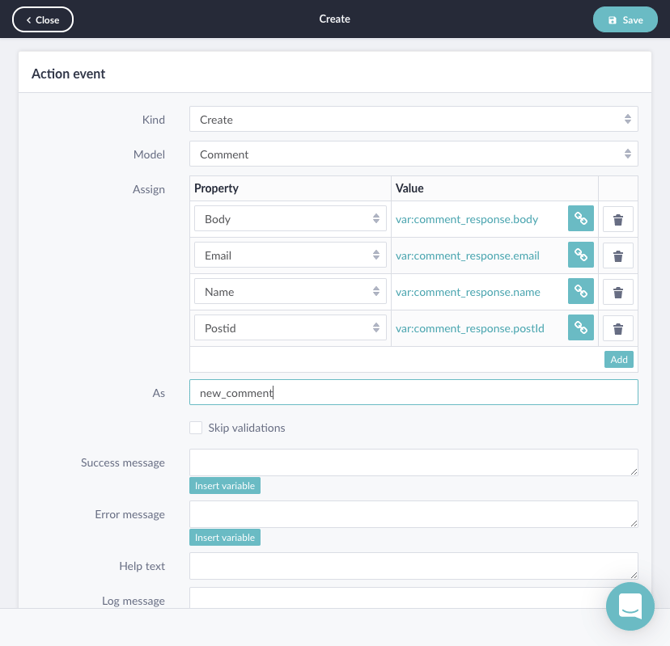670x646 pixels.
Task: Open the chat support widget
Action: click(630, 606)
